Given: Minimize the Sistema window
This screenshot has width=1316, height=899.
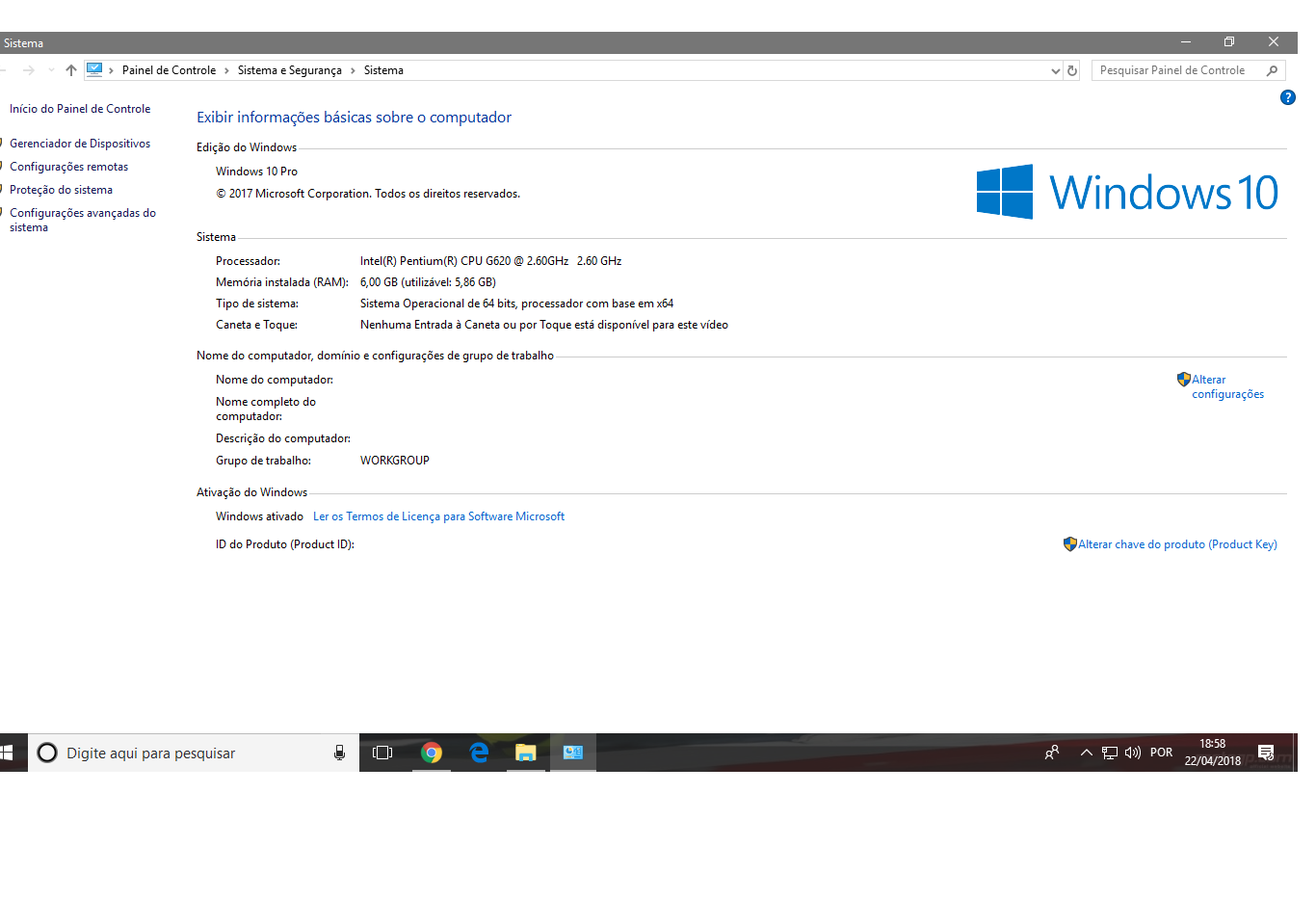Looking at the screenshot, I should pyautogui.click(x=1186, y=42).
